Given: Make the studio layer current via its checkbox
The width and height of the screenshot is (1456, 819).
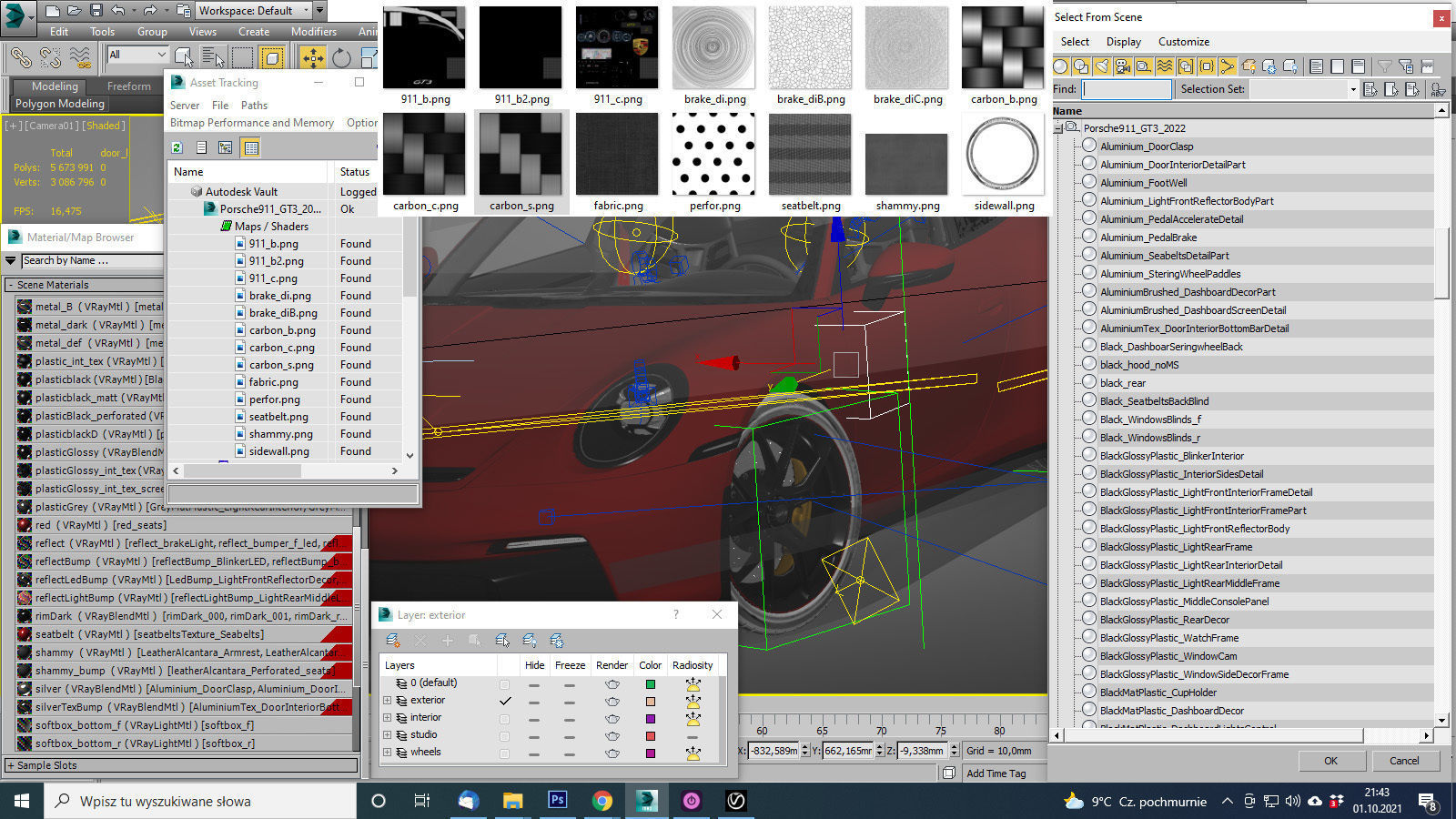Looking at the screenshot, I should click(504, 735).
